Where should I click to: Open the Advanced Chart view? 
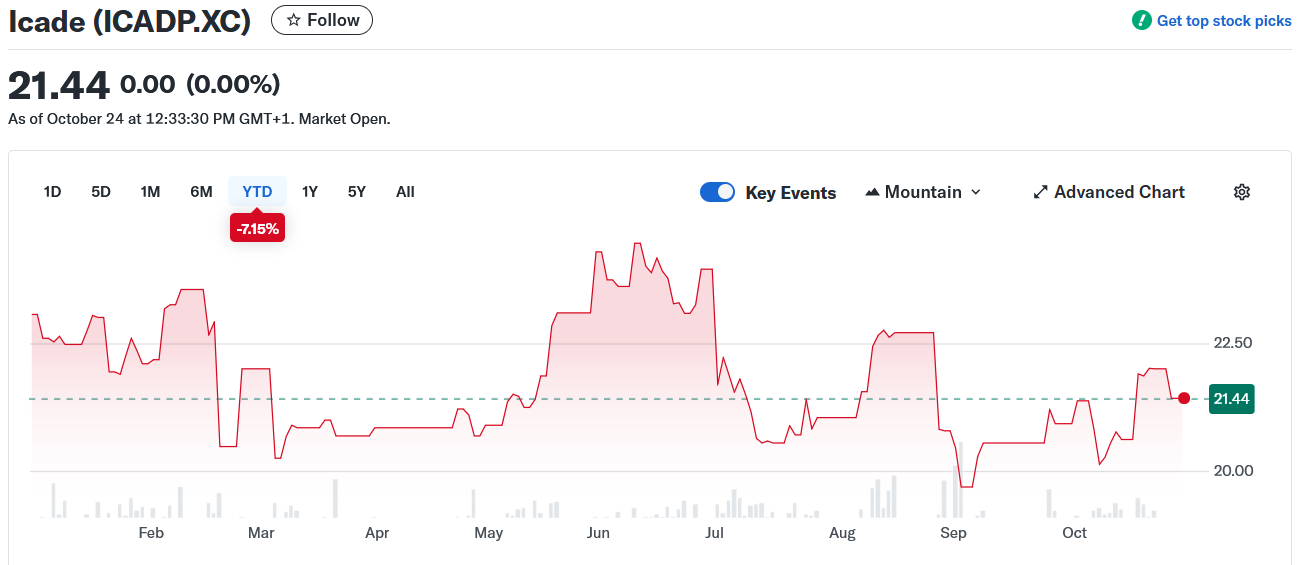(1109, 192)
